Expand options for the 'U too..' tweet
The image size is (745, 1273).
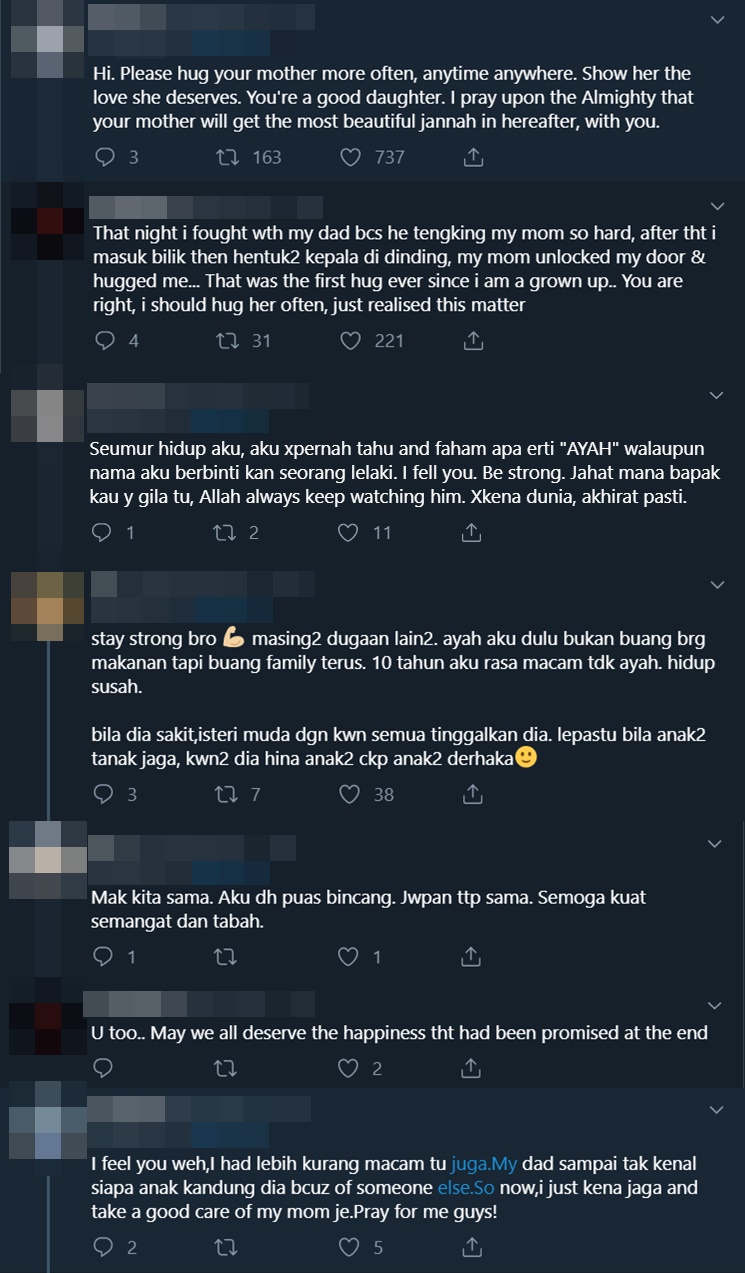[715, 1004]
